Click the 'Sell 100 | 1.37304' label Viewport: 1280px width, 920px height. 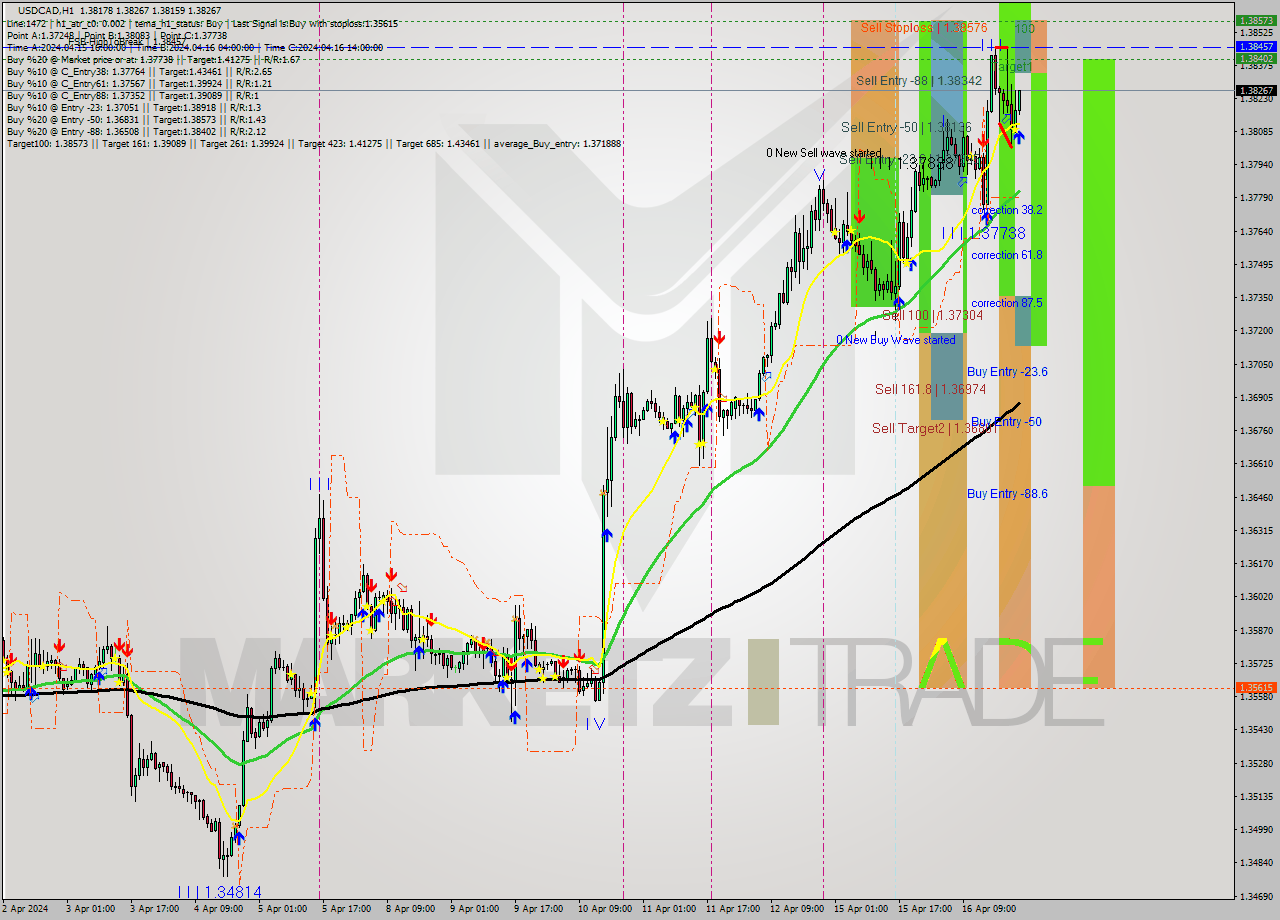tap(932, 315)
